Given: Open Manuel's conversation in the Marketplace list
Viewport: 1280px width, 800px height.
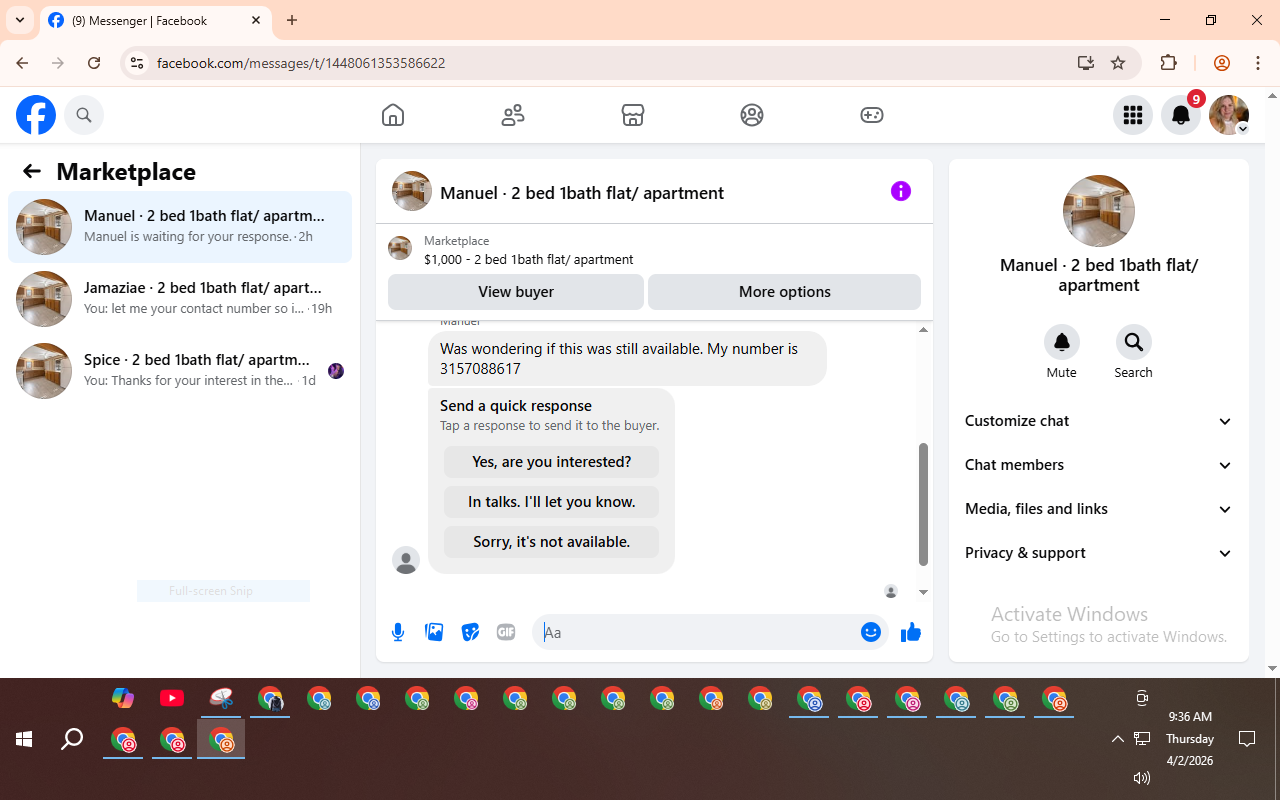Looking at the screenshot, I should (180, 227).
